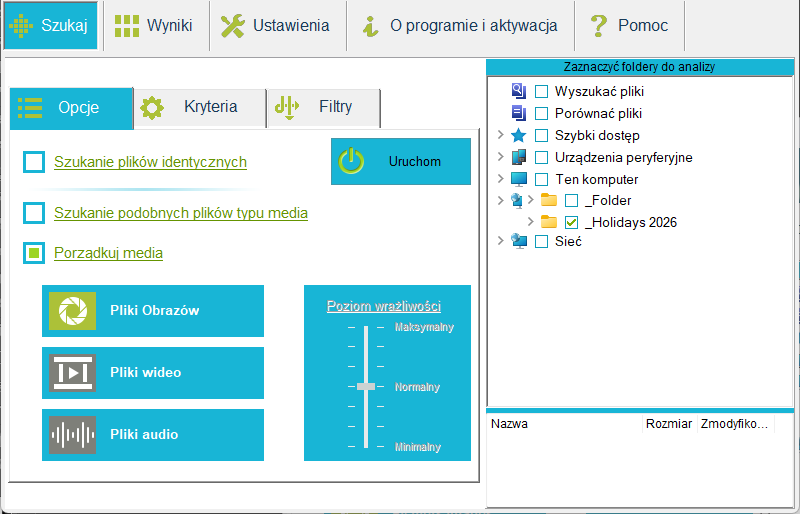Click the network globe icon beside _Folder

(x=517, y=200)
